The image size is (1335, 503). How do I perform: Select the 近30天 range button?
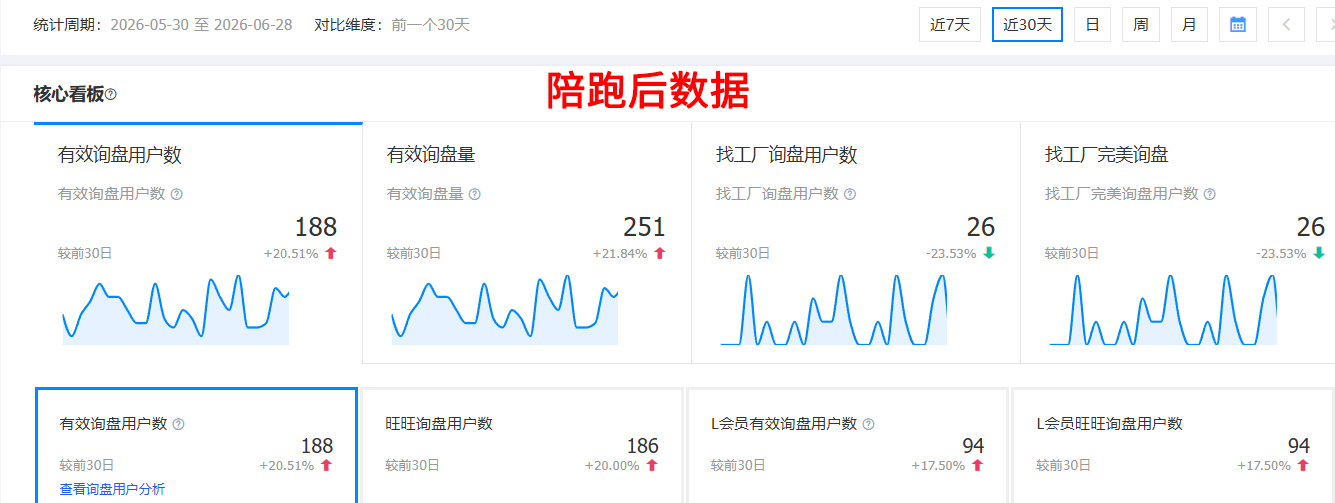click(x=1027, y=25)
